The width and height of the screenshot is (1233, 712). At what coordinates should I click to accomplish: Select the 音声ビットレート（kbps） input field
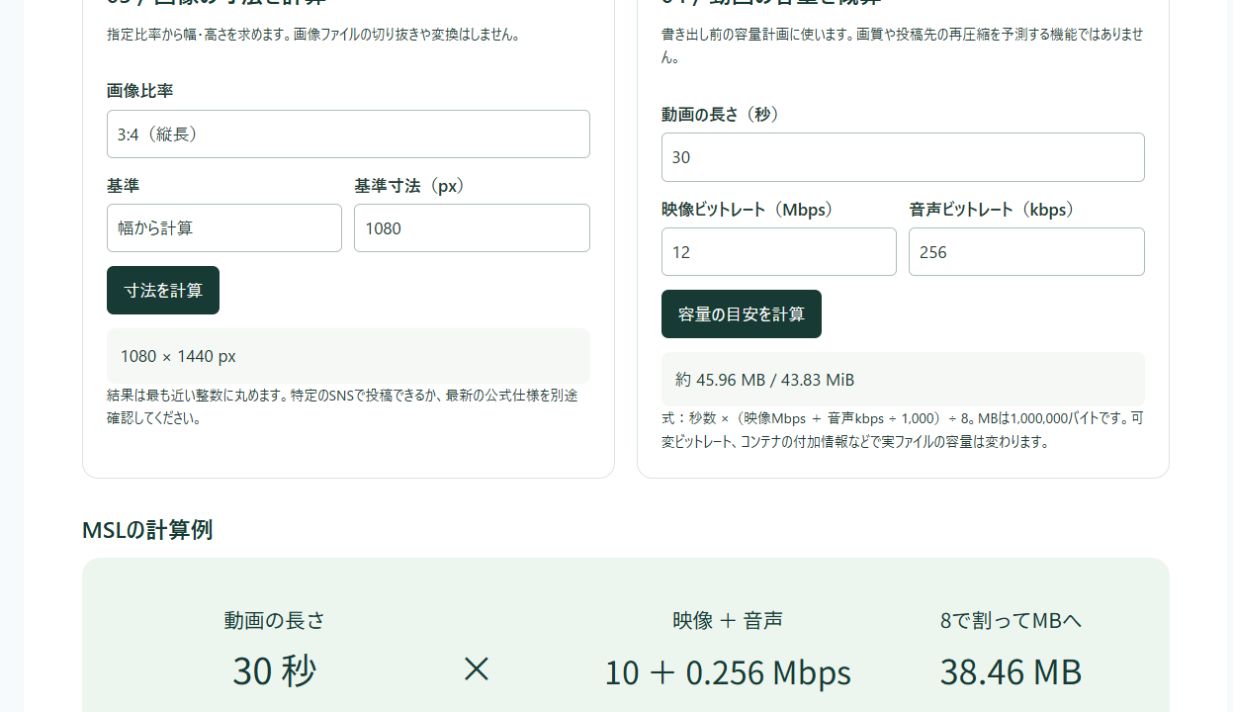coord(1027,252)
